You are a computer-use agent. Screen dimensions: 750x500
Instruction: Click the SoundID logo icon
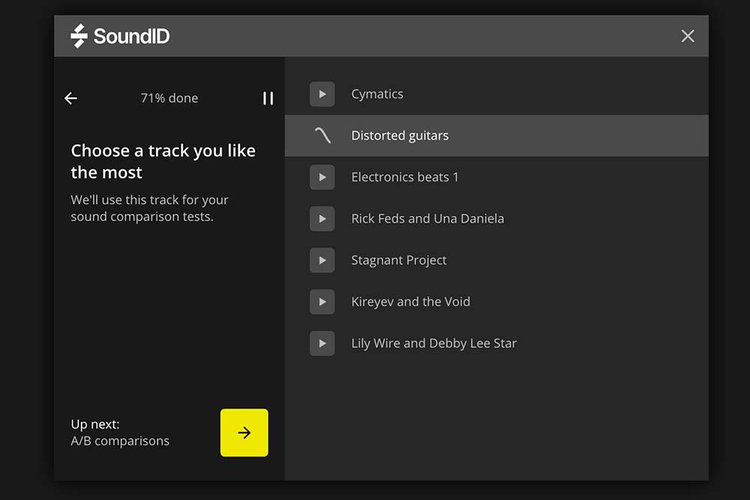point(80,36)
